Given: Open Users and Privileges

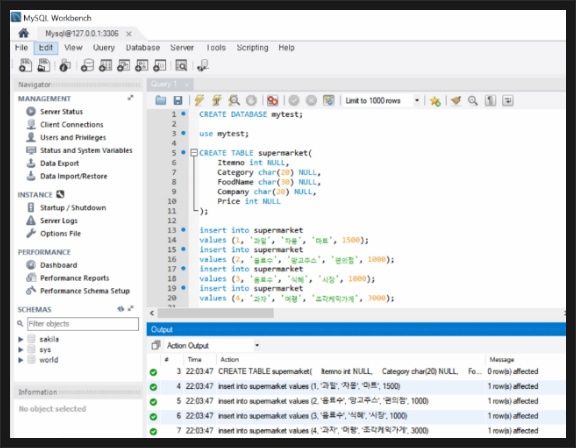Looking at the screenshot, I should [x=73, y=137].
